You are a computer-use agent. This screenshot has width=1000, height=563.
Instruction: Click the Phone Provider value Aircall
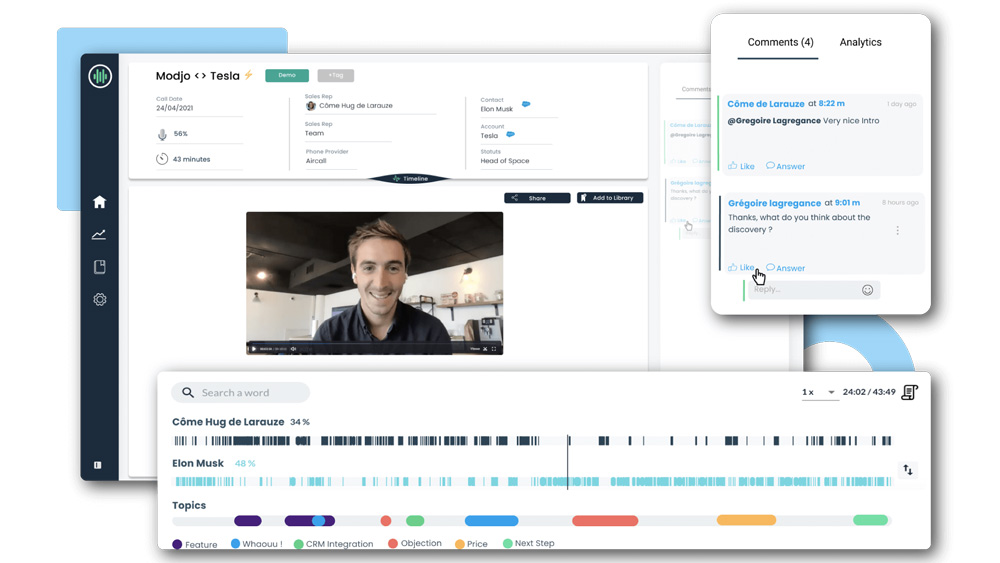pos(316,161)
